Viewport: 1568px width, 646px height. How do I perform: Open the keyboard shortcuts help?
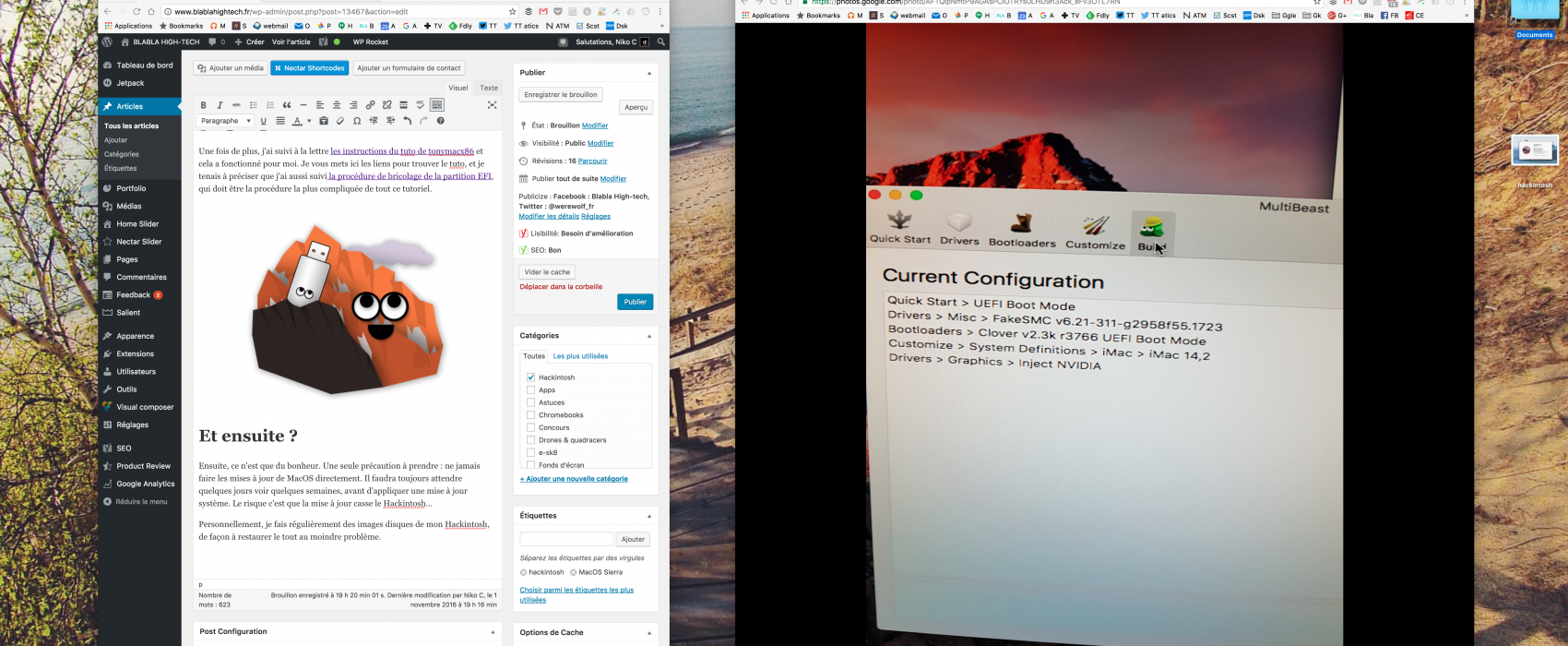pyautogui.click(x=440, y=121)
